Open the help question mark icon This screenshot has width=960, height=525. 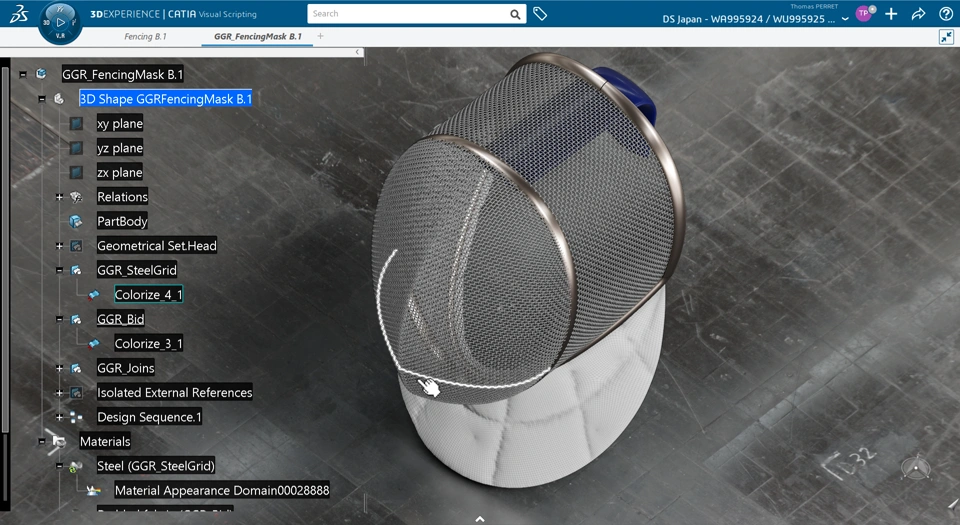[x=946, y=14]
